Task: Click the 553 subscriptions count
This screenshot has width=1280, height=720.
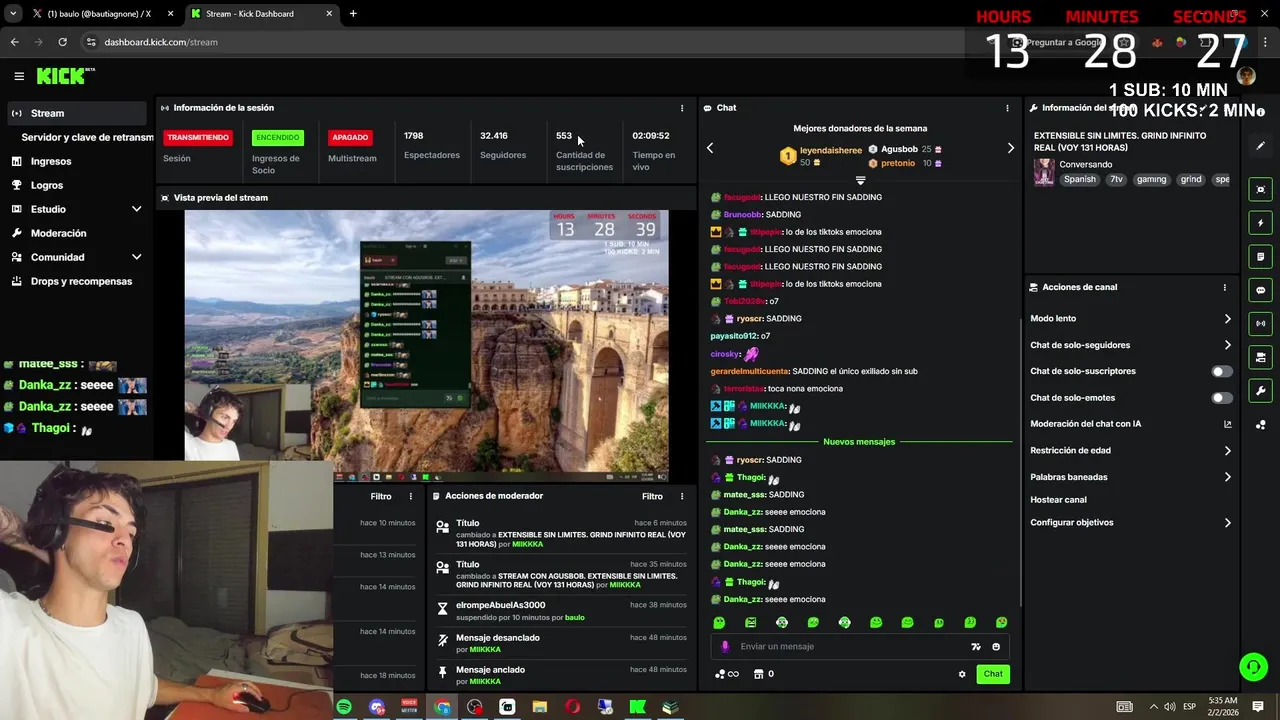Action: click(564, 136)
